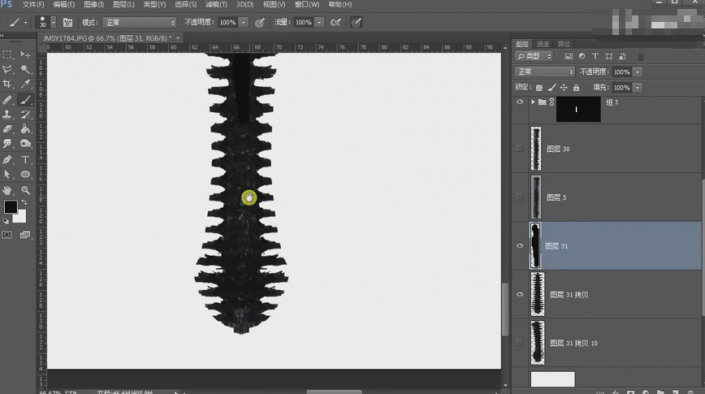Switch to the 路径 panel tab
Viewport: 705px width, 394px height.
click(x=564, y=44)
